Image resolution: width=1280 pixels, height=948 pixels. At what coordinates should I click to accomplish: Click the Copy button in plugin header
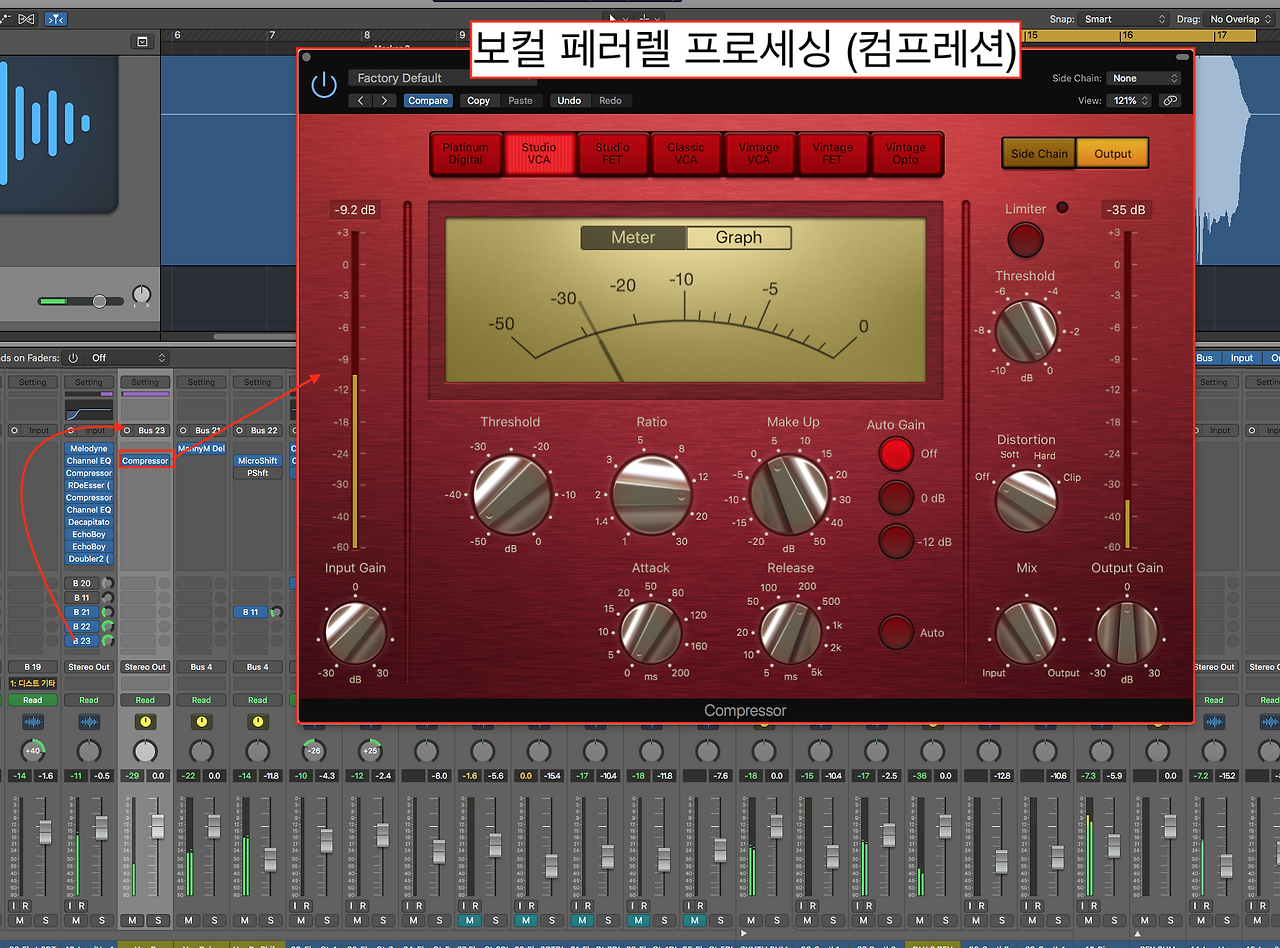coord(479,101)
